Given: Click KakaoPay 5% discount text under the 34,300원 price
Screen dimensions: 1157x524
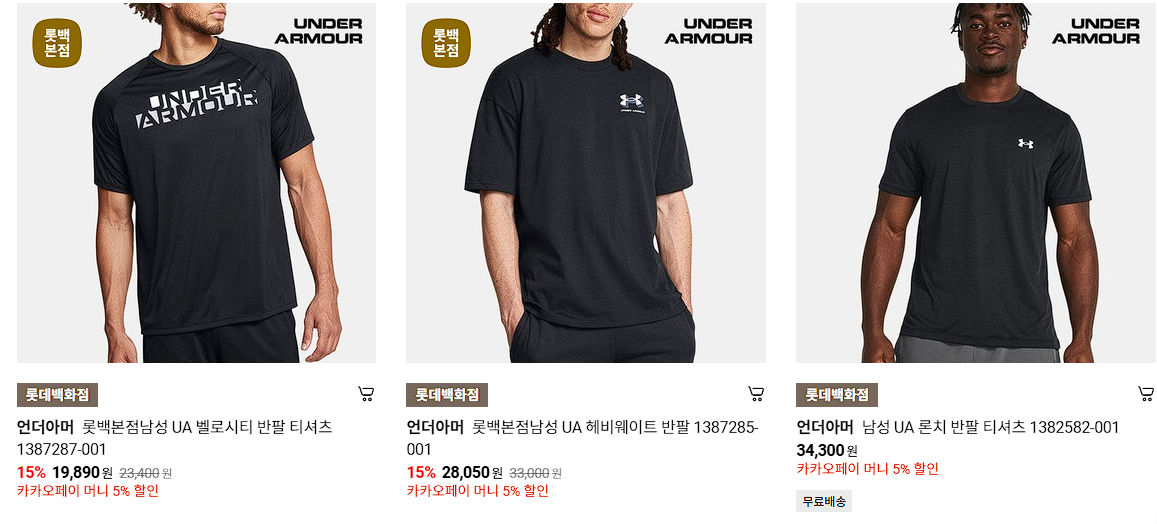Looking at the screenshot, I should 867,469.
